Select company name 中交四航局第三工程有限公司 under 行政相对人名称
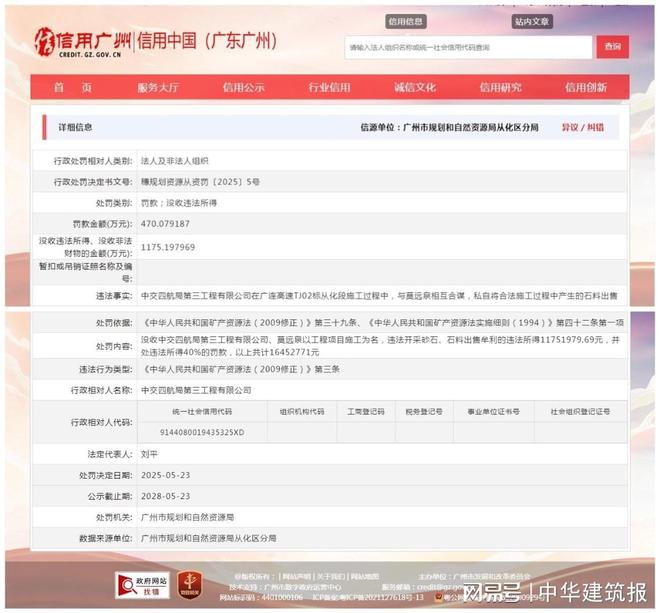This screenshot has width=660, height=613. 196,390
